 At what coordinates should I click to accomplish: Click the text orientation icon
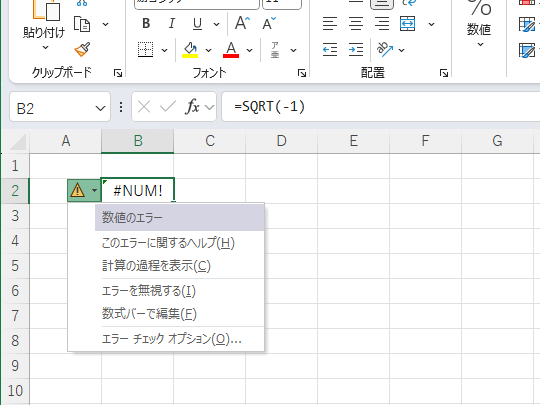point(385,49)
